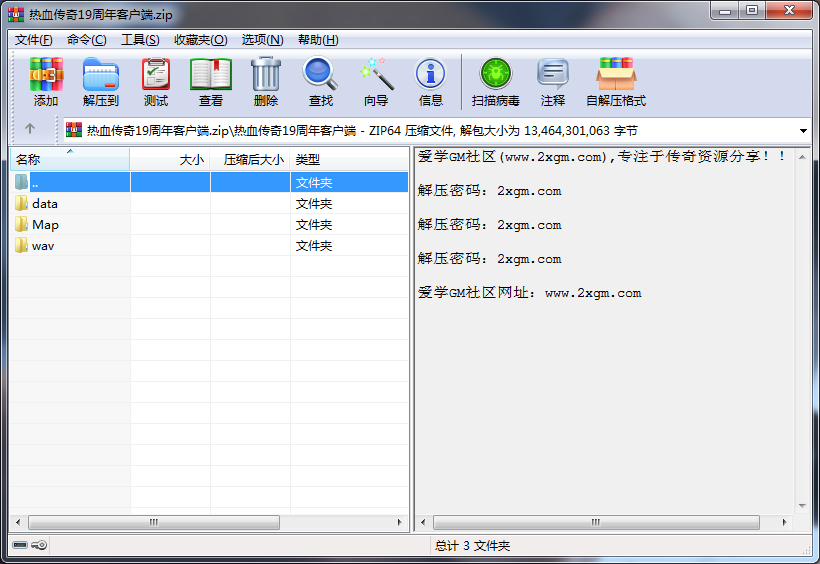Select the data folder icon
This screenshot has width=820, height=564.
(x=21, y=203)
